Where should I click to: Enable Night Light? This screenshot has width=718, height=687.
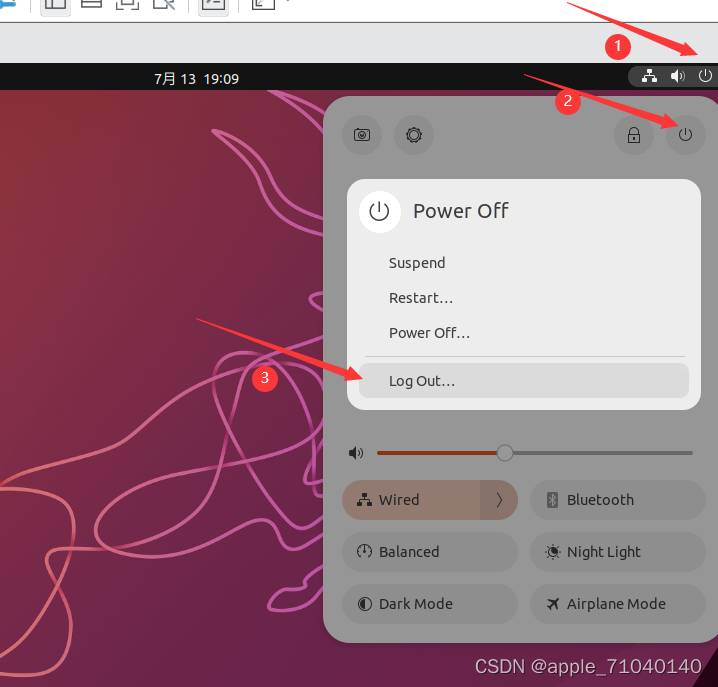click(x=618, y=552)
